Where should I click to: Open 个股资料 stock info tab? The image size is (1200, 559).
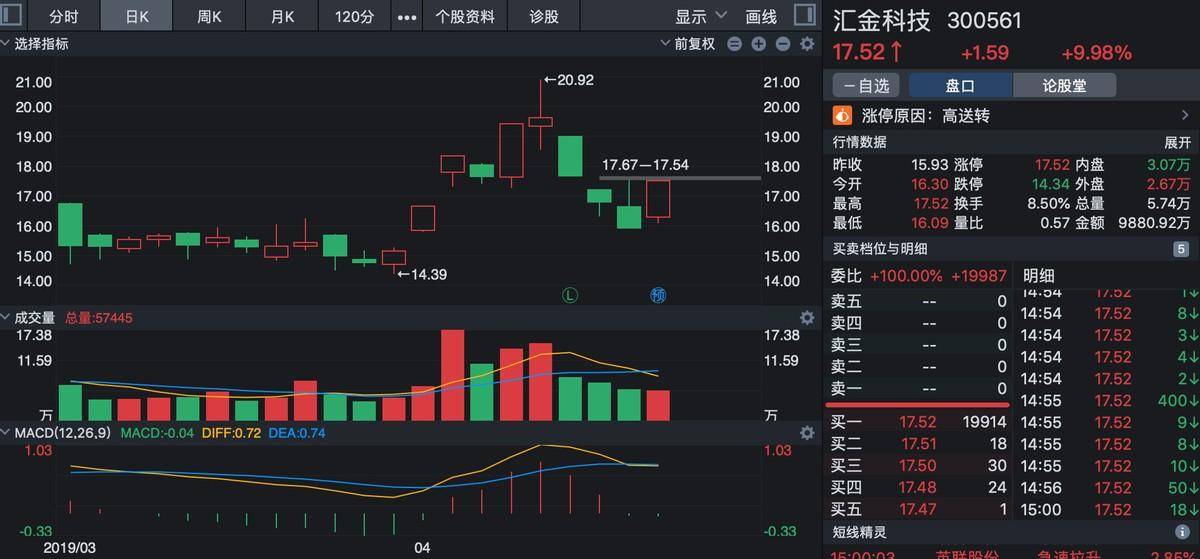pyautogui.click(x=466, y=17)
